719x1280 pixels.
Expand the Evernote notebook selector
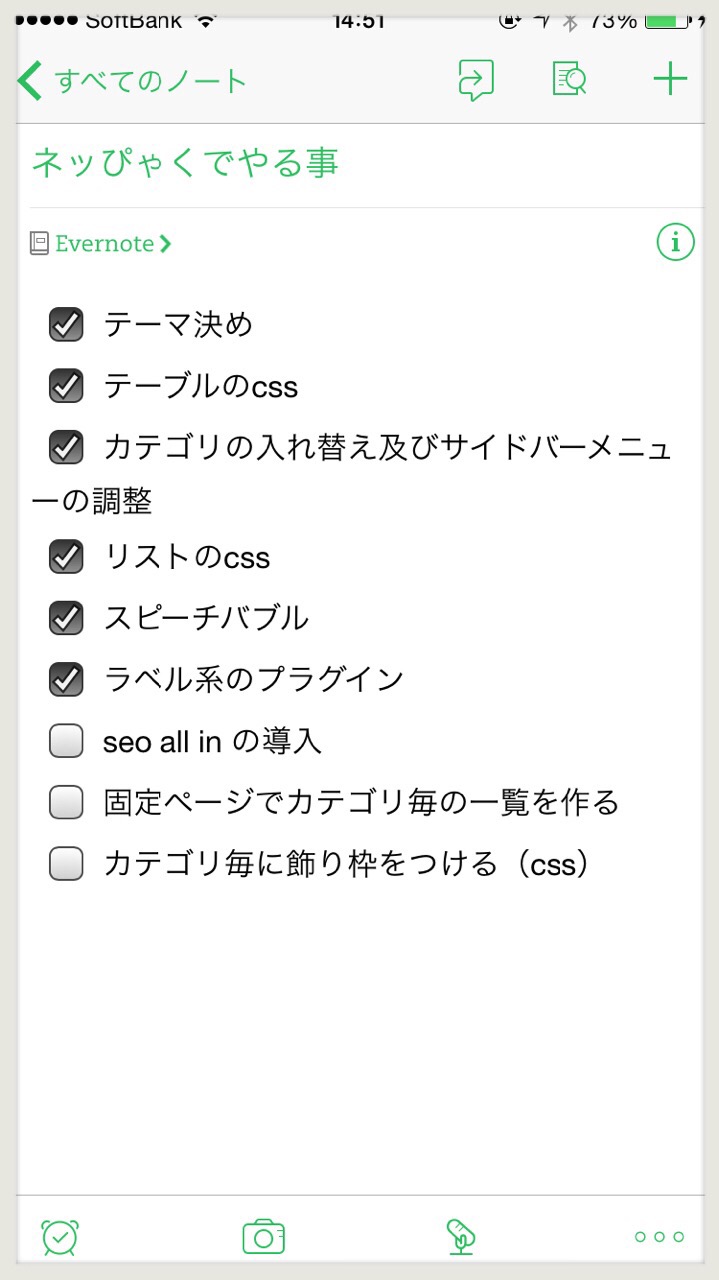coord(102,243)
